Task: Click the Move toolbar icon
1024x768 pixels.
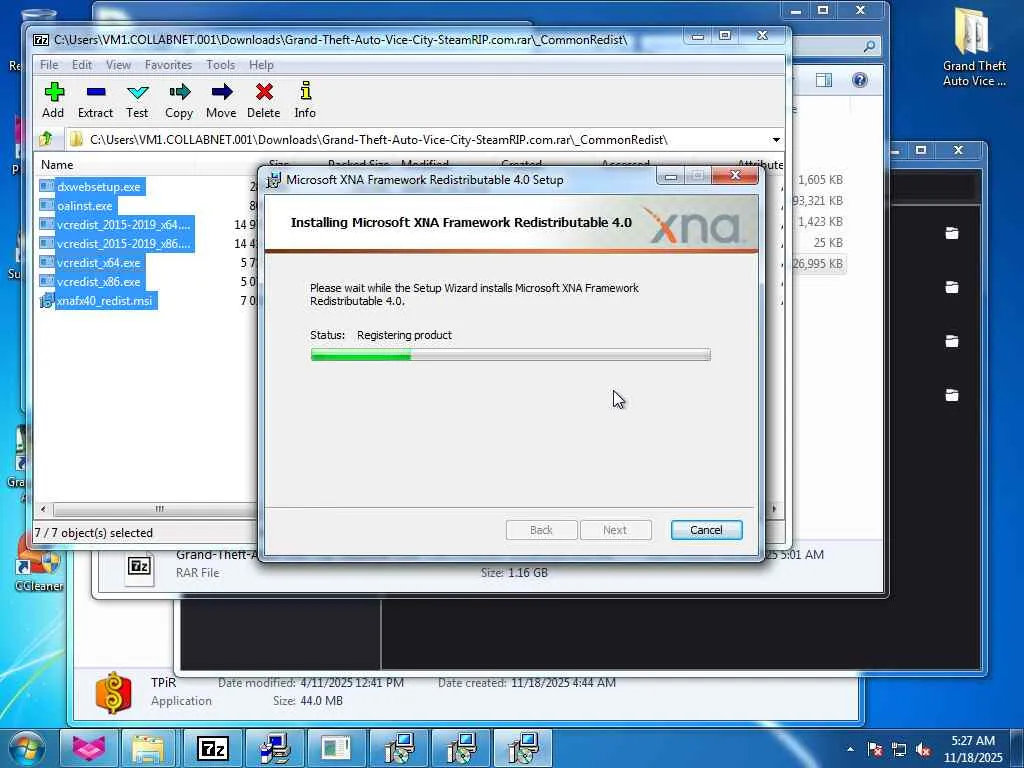Action: [221, 100]
